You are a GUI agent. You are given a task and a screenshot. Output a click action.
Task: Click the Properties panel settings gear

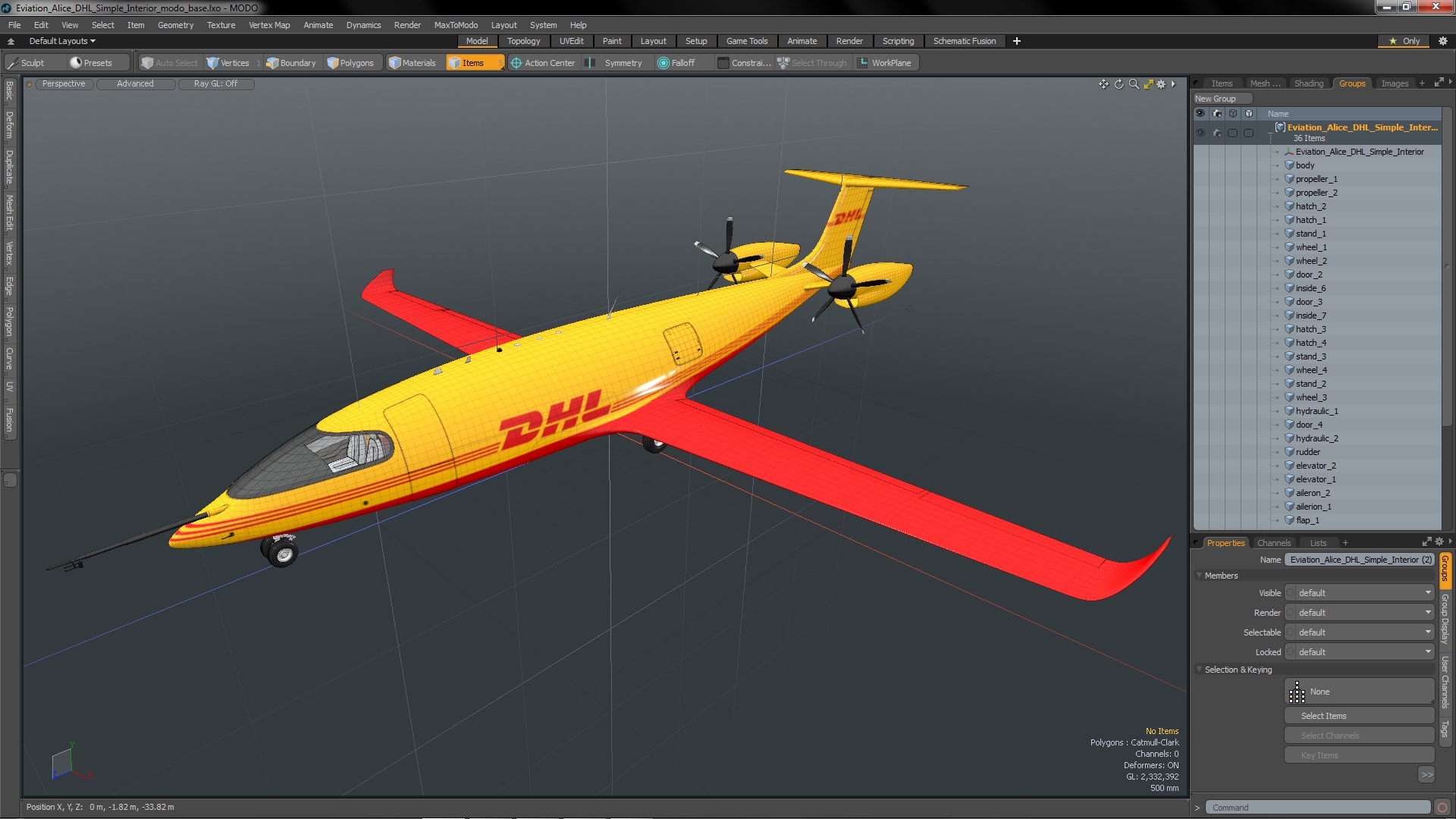[1439, 542]
